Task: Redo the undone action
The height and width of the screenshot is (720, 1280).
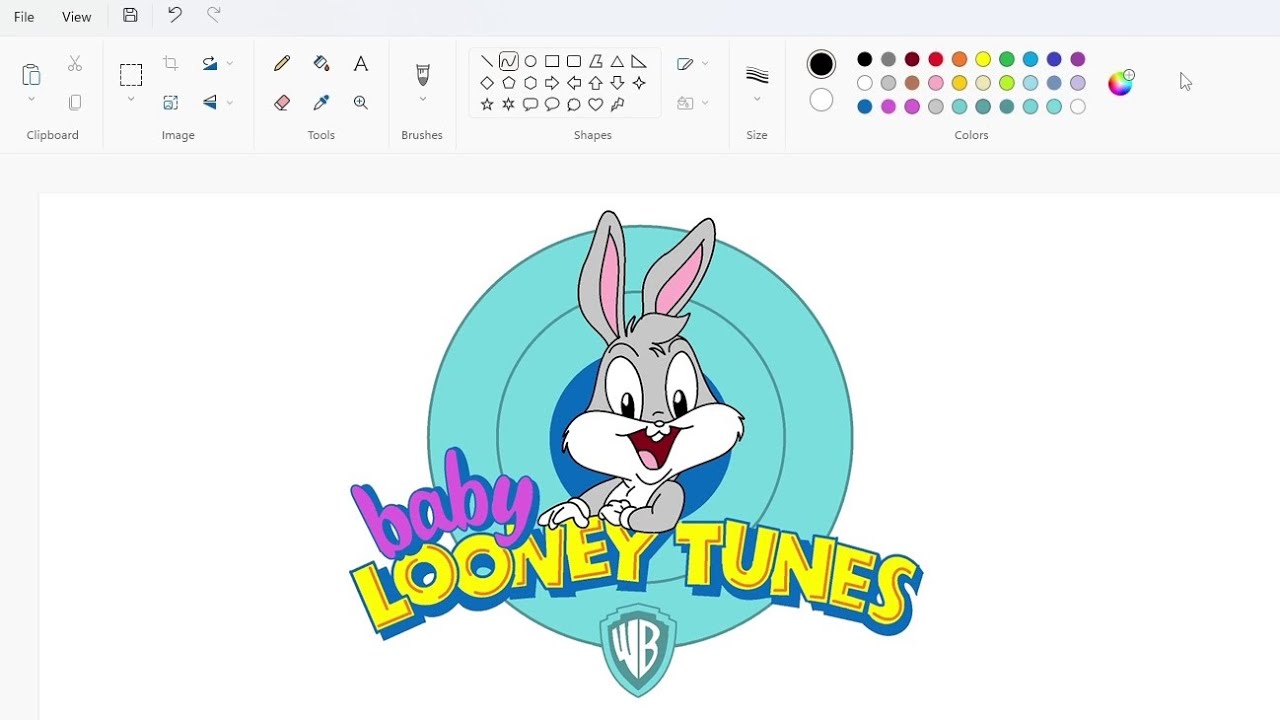Action: pos(213,15)
